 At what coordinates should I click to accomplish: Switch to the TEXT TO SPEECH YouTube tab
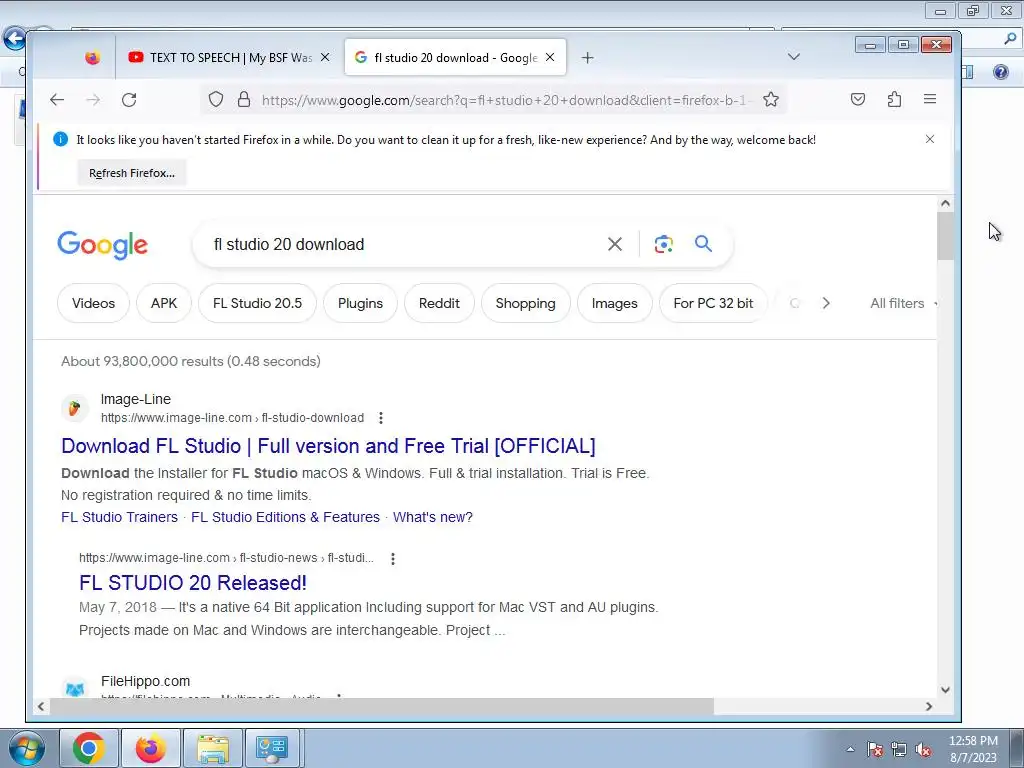(x=229, y=58)
